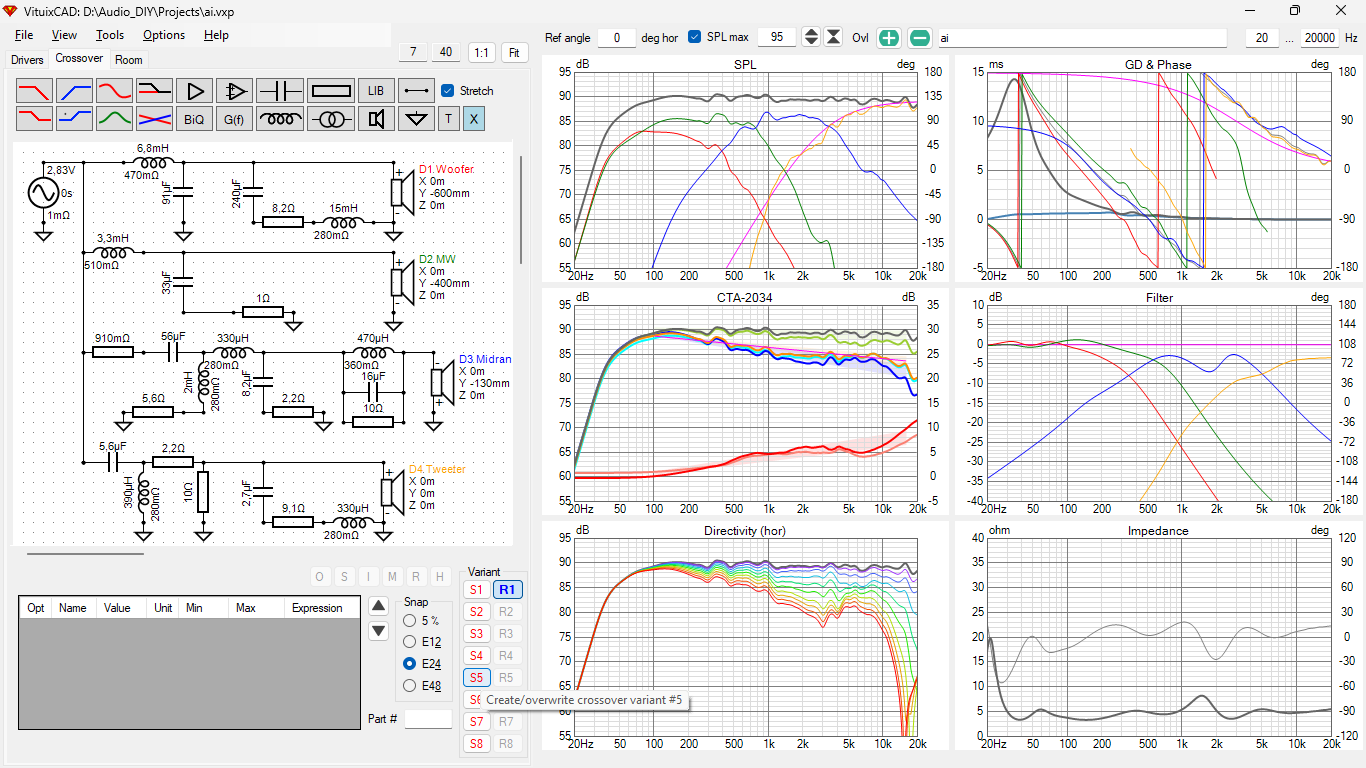Screen dimensions: 1366x768
Task: Select the green peak filter icon
Action: coord(114,119)
